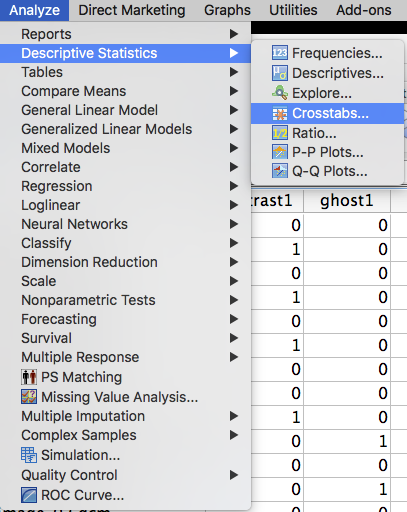Open the Analyze menu
Screen dimensions: 407x512
pos(34,10)
